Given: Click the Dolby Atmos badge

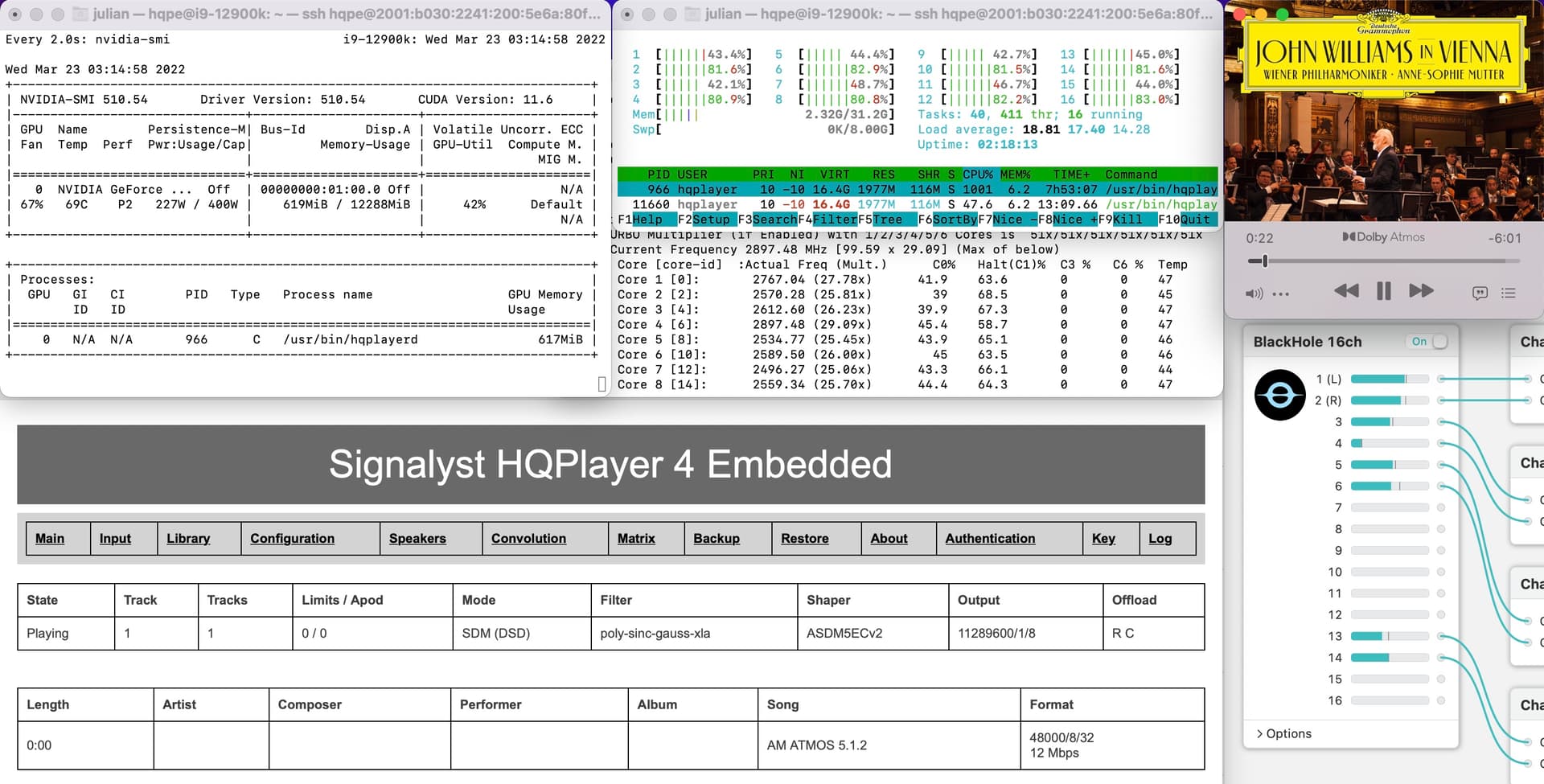Looking at the screenshot, I should coord(1383,237).
